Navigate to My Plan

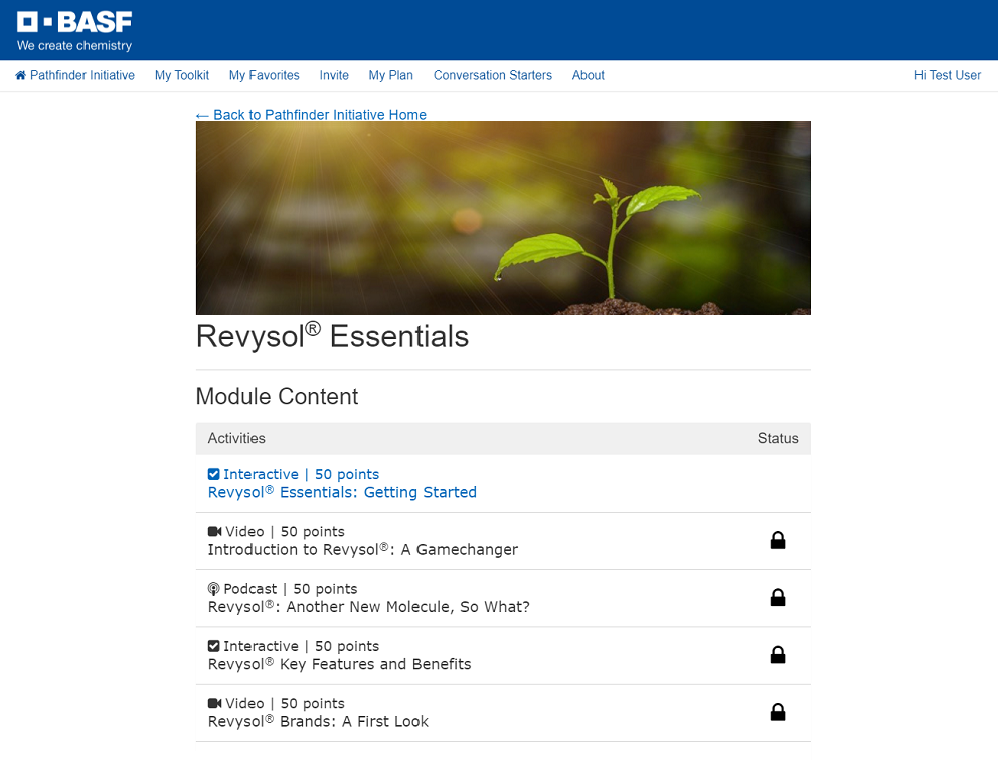(391, 75)
